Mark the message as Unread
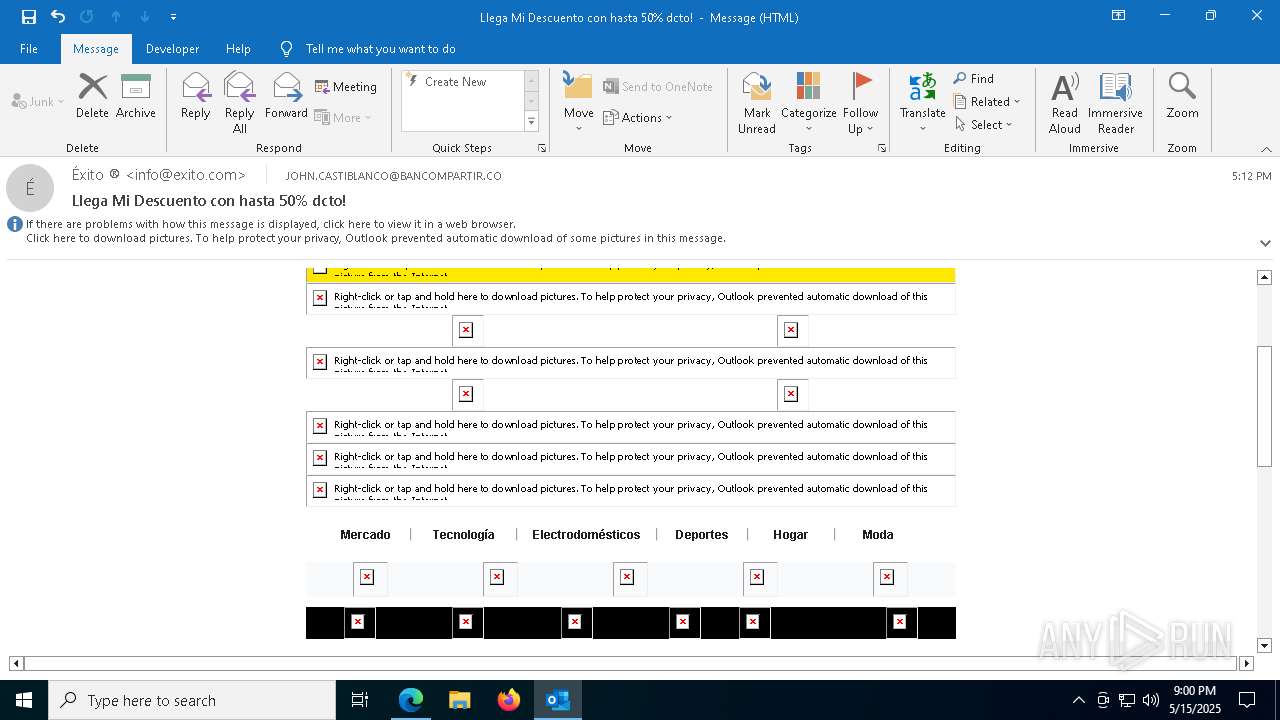 point(757,103)
